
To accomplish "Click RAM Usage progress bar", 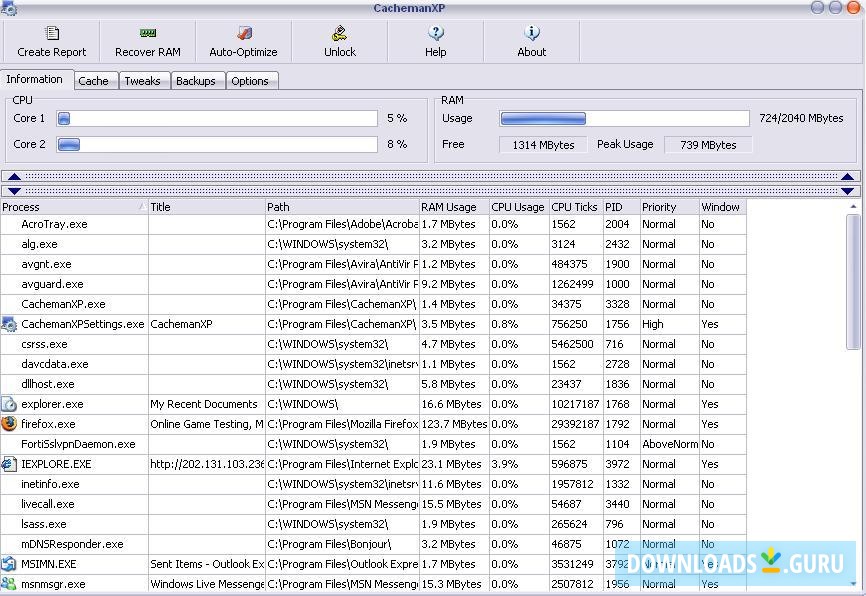I will [x=624, y=118].
